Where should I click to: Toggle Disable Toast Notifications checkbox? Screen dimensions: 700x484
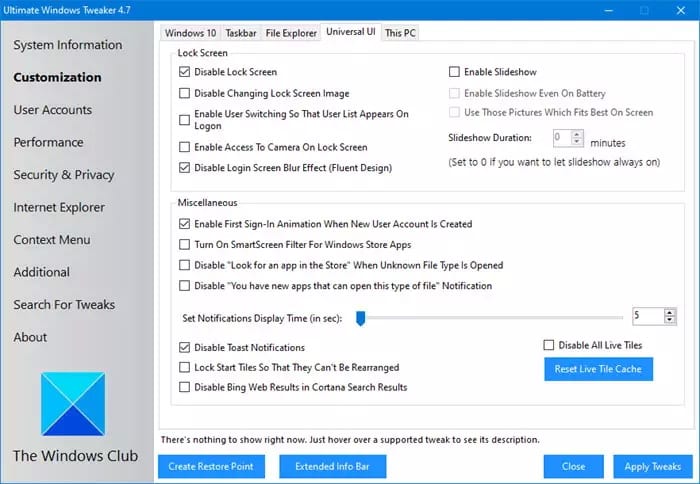(x=184, y=347)
